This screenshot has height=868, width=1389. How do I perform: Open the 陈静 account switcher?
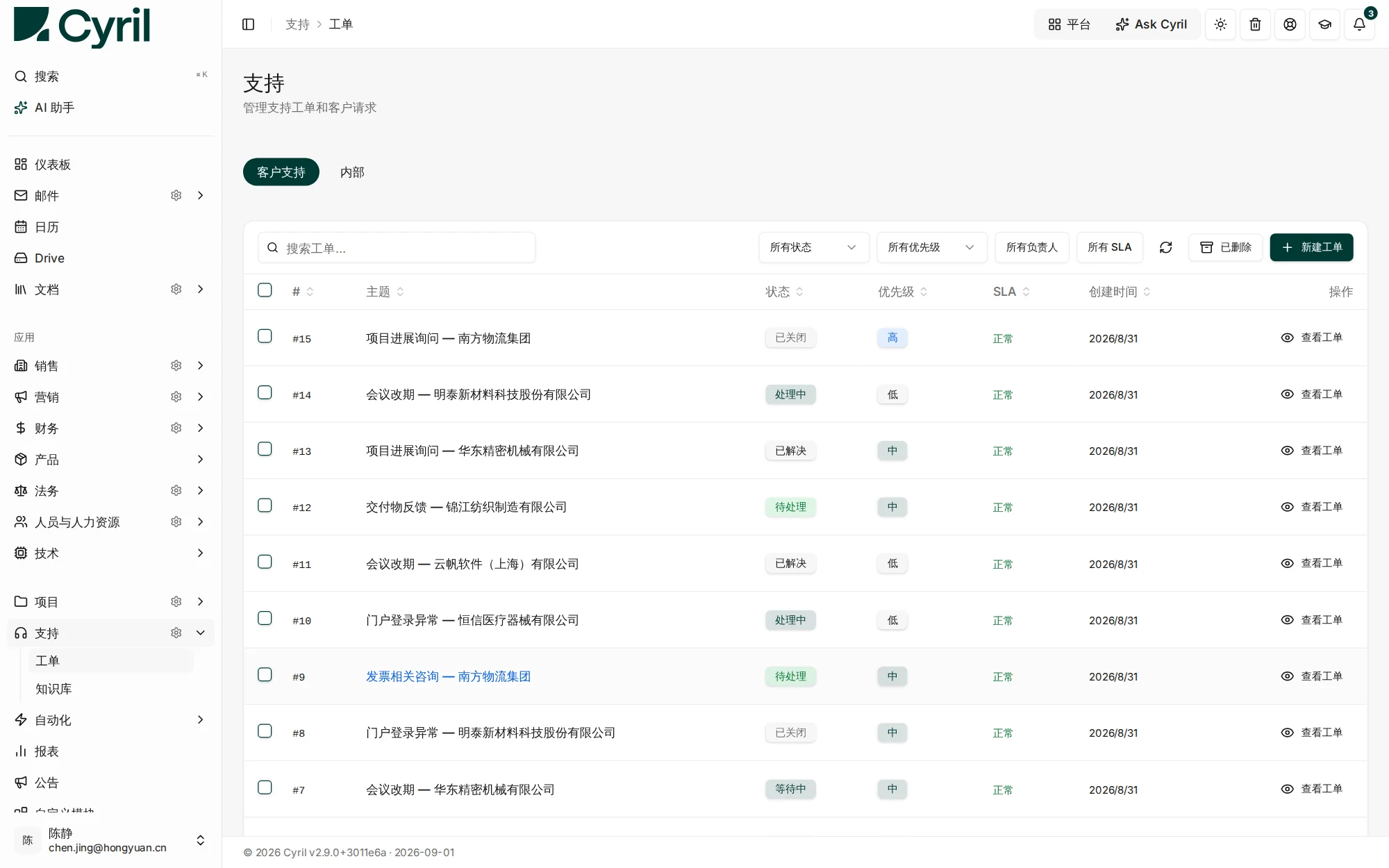pyautogui.click(x=111, y=840)
